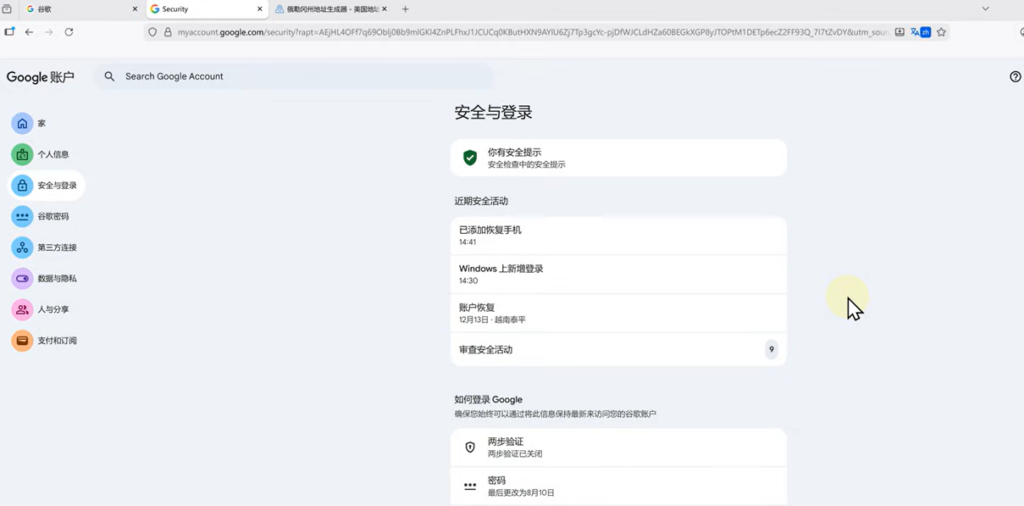Image resolution: width=1024 pixels, height=506 pixels.
Task: Bookmark this page with star icon
Action: coord(941,32)
